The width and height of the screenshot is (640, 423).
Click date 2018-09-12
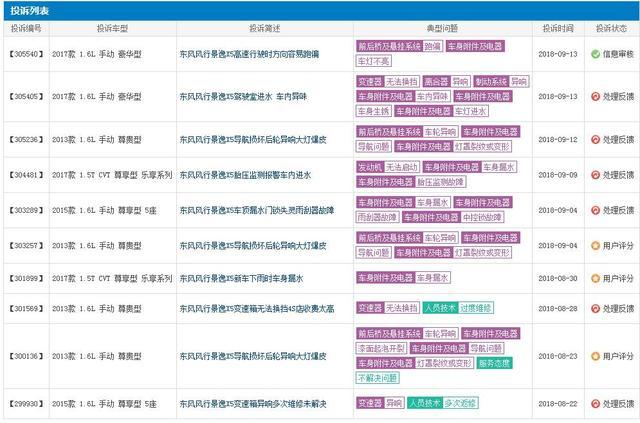[558, 140]
